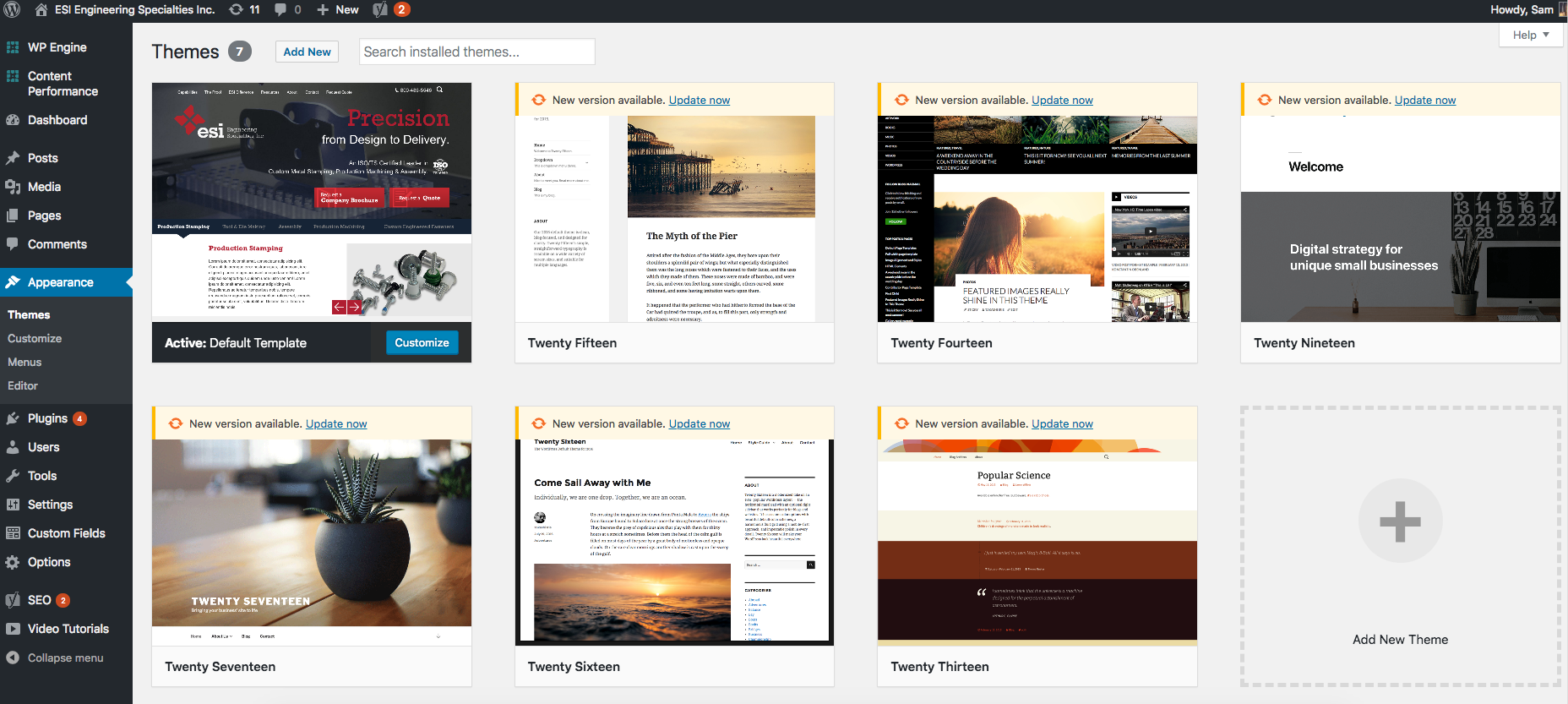Screen dimensions: 1568x704
Task: Open the New content dropdown
Action: [x=337, y=9]
